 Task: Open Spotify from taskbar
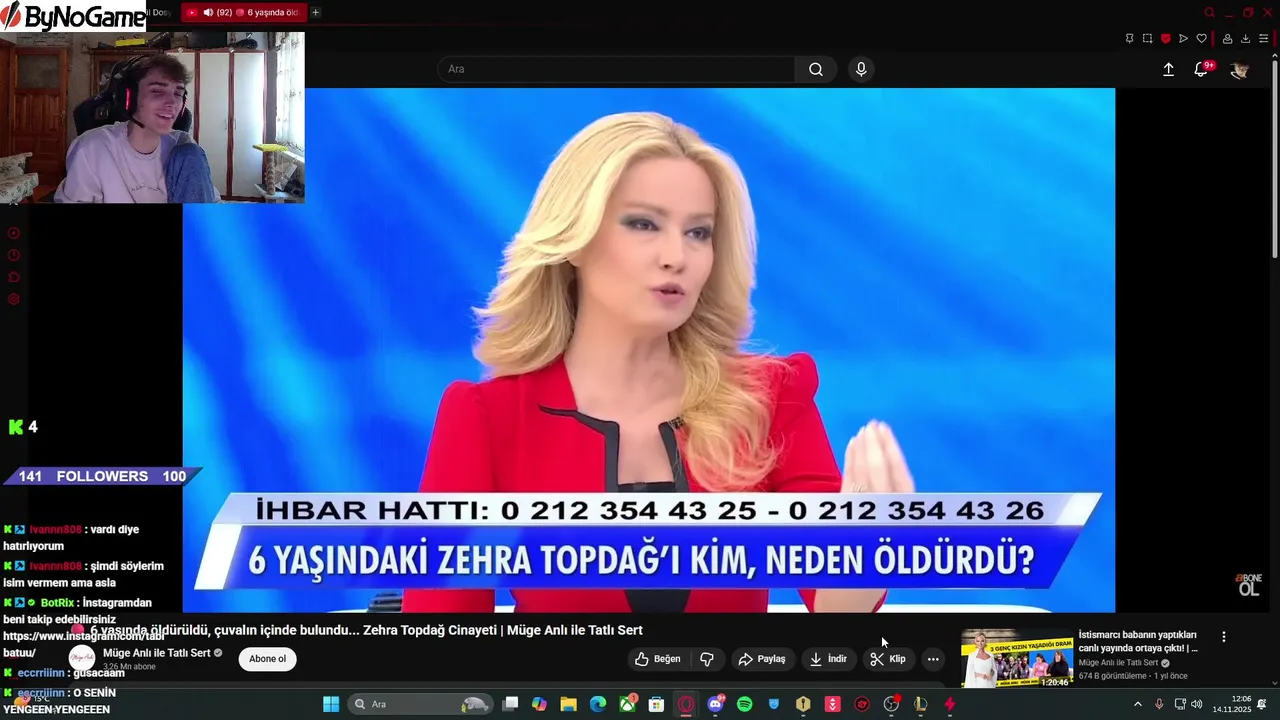tap(744, 704)
